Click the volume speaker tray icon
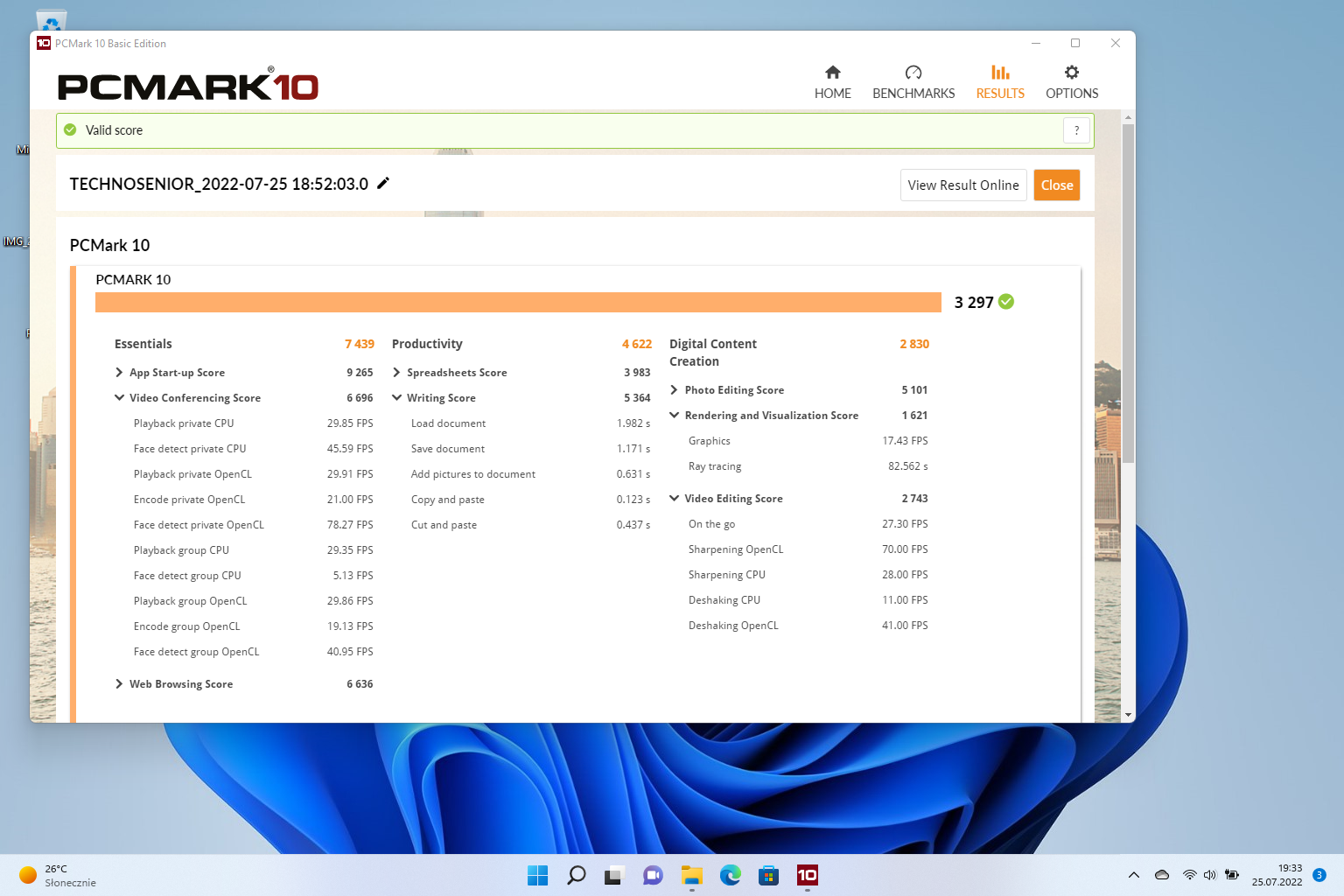 [x=1210, y=875]
